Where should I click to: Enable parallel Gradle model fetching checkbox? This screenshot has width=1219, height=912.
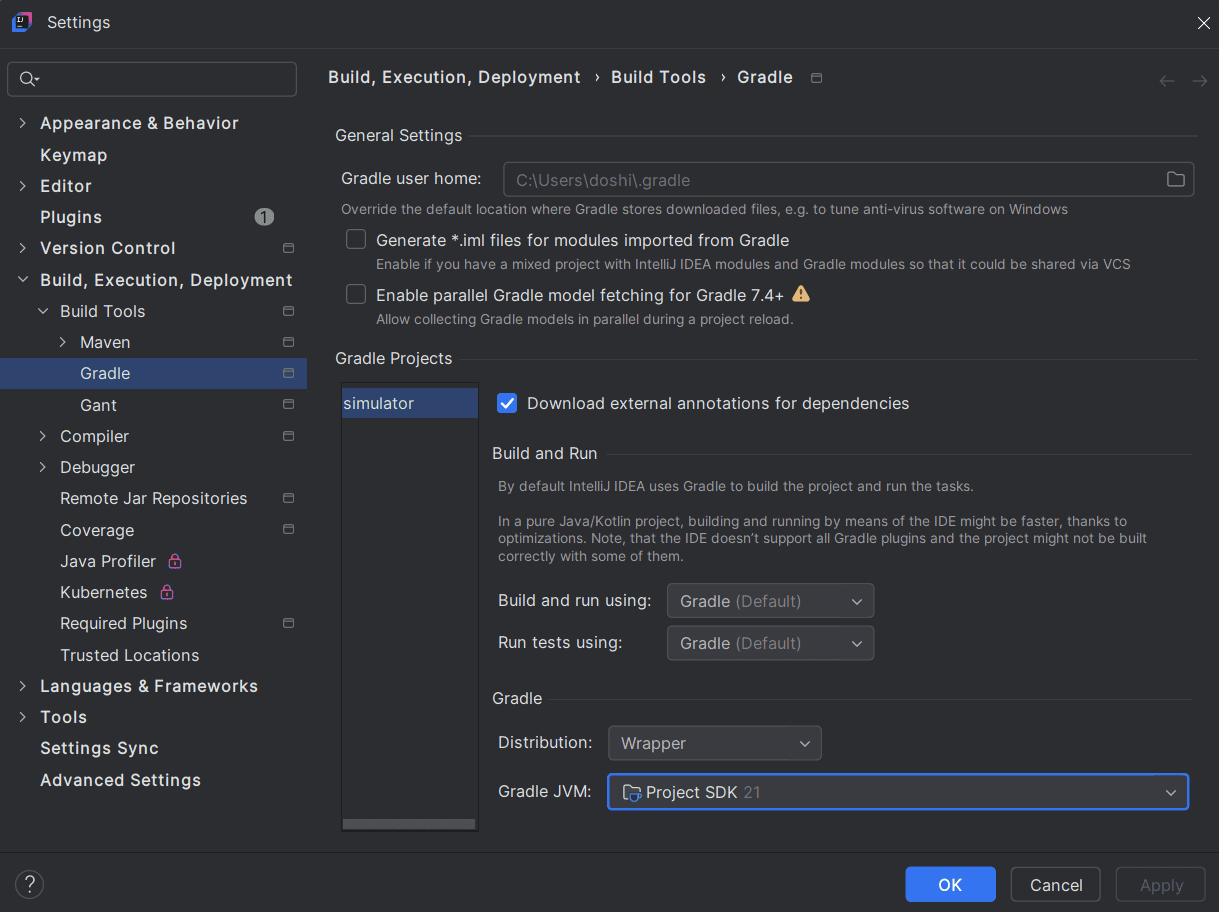point(356,295)
